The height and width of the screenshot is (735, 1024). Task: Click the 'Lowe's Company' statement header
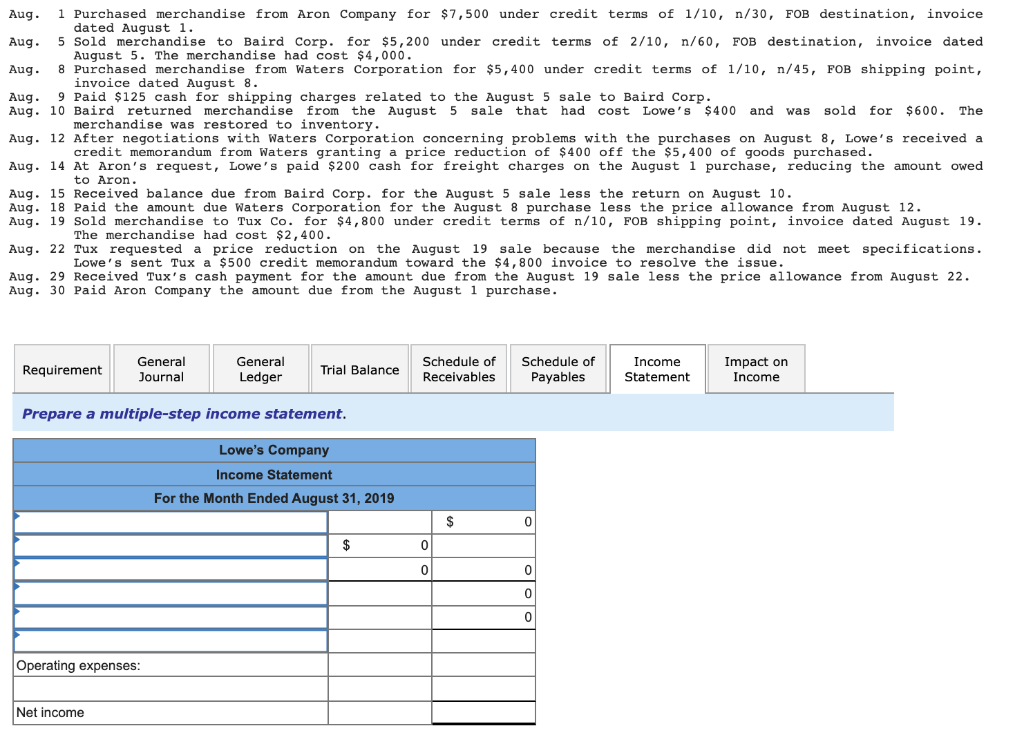pyautogui.click(x=274, y=450)
